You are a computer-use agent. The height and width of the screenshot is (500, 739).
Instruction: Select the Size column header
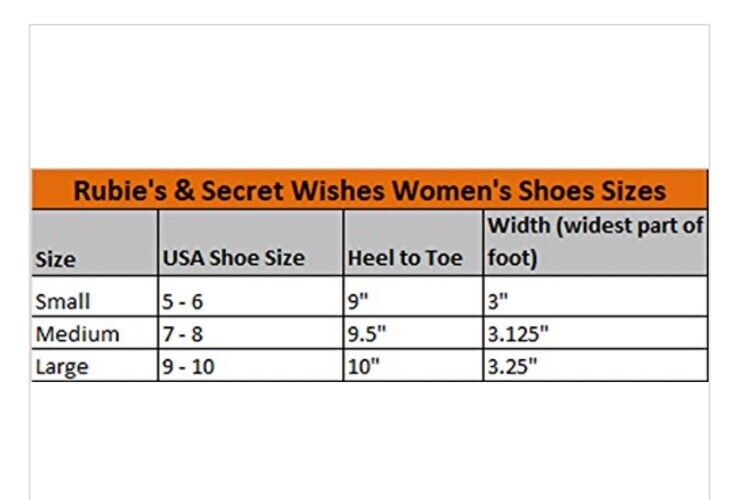pos(95,242)
